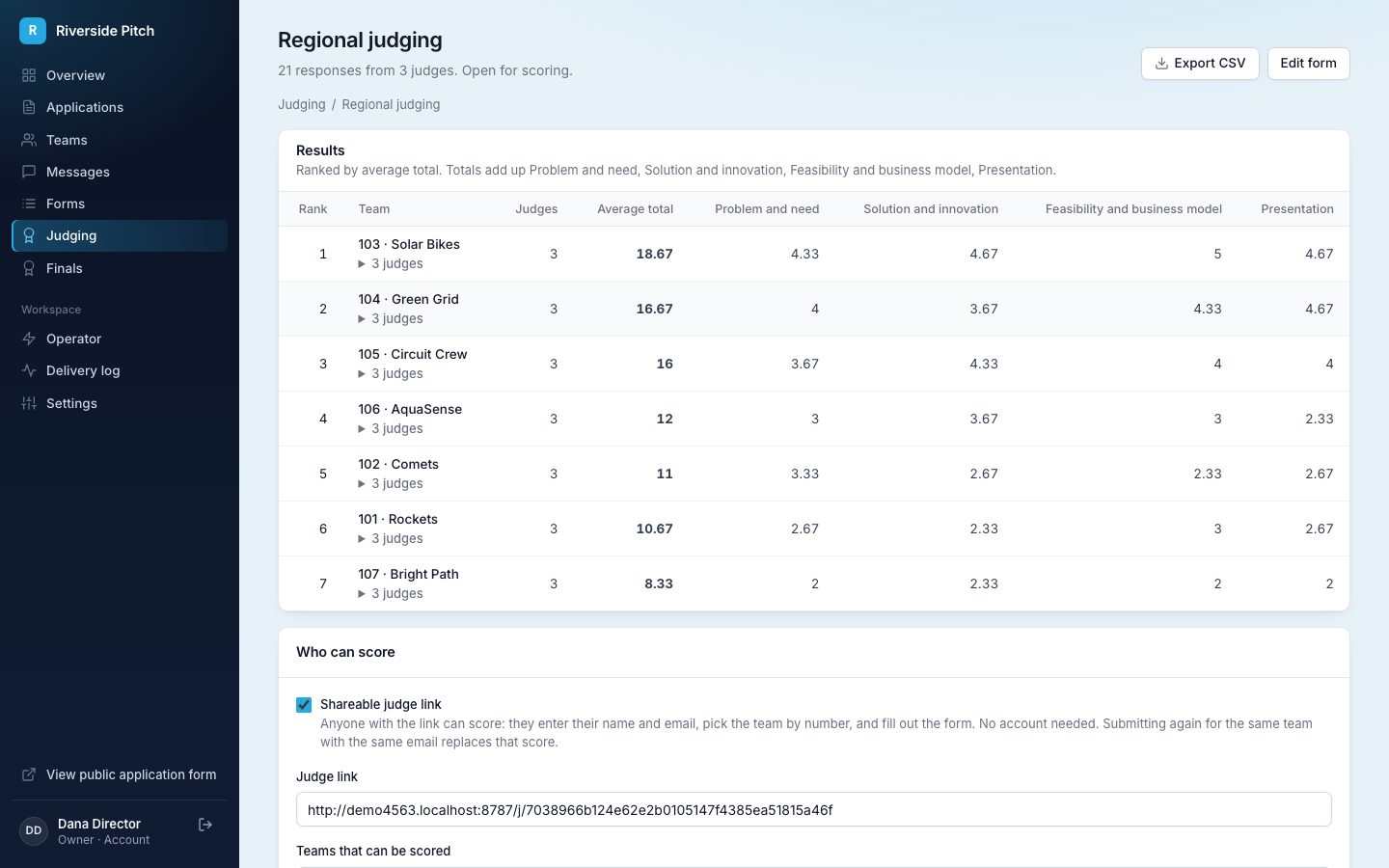Expand 3 judges under Rockets
Image resolution: width=1389 pixels, height=868 pixels.
pos(391,538)
